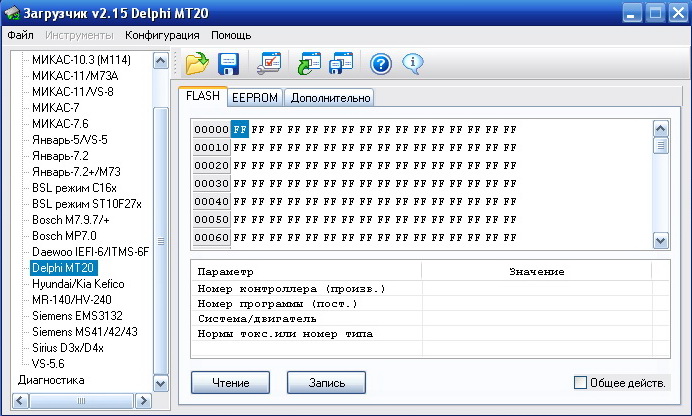Switch to the EEPROM tab
Viewport: 692px width, 416px height.
point(255,97)
